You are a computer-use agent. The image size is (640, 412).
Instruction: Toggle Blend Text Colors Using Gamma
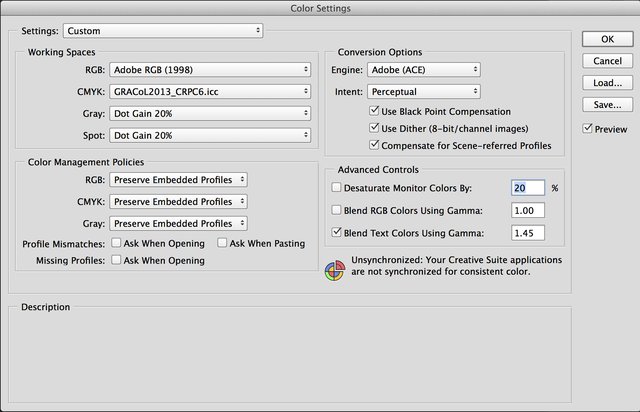(x=336, y=232)
